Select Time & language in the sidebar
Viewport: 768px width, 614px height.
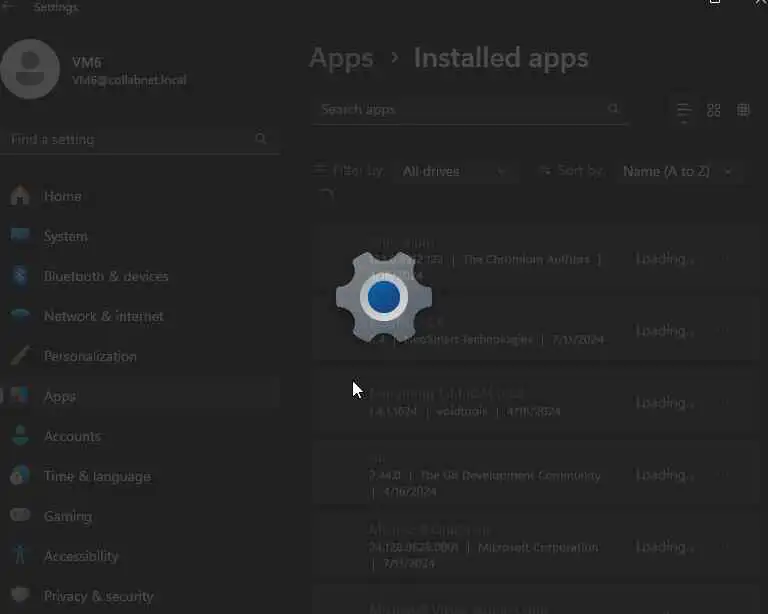point(140,476)
